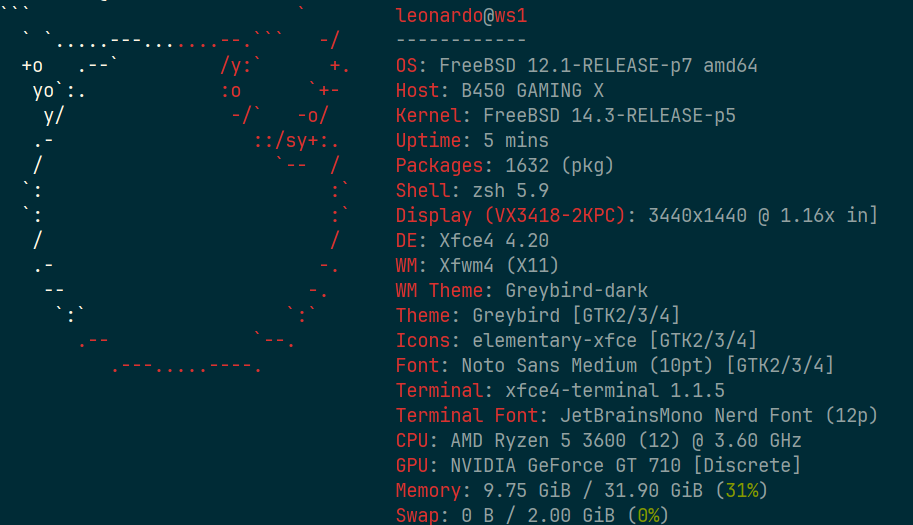This screenshot has width=913, height=525.
Task: Click the Packages count 1632 (pkg)
Action: (559, 166)
